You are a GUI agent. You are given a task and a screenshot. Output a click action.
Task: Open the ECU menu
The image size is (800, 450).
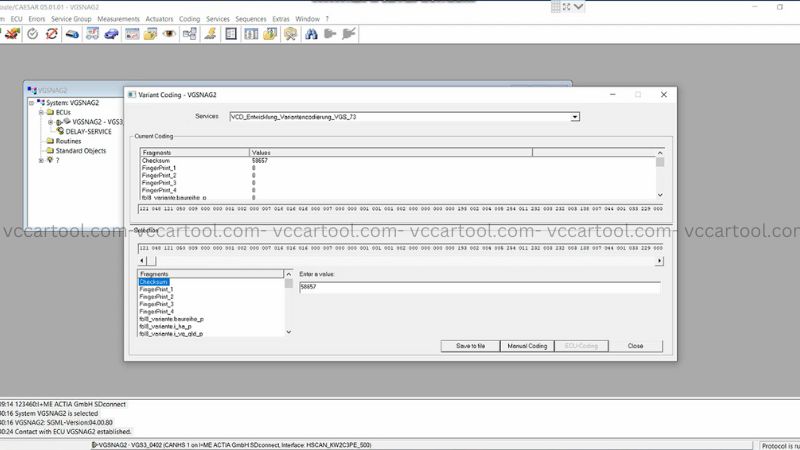16,19
